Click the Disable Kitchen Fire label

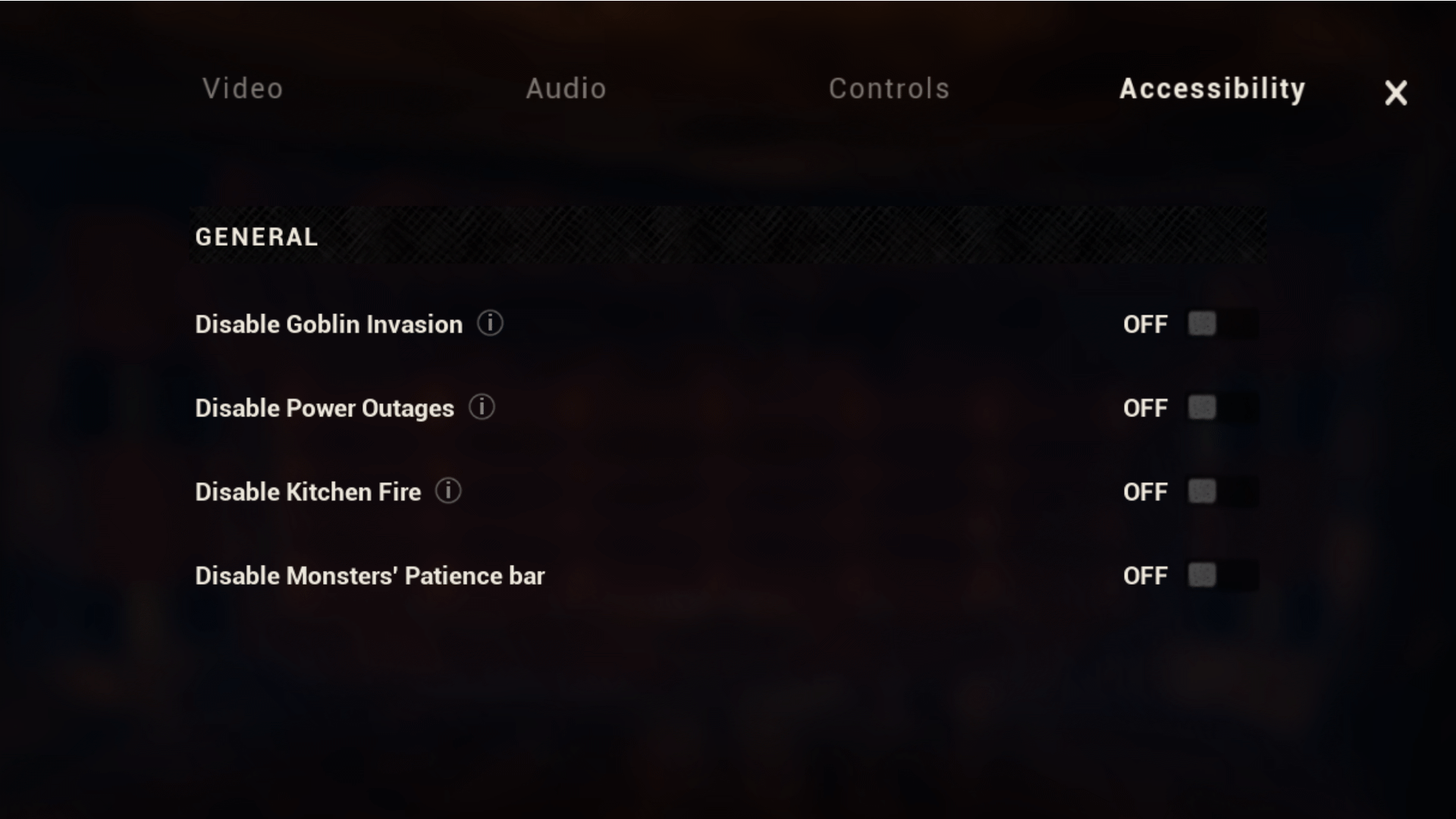tap(307, 492)
